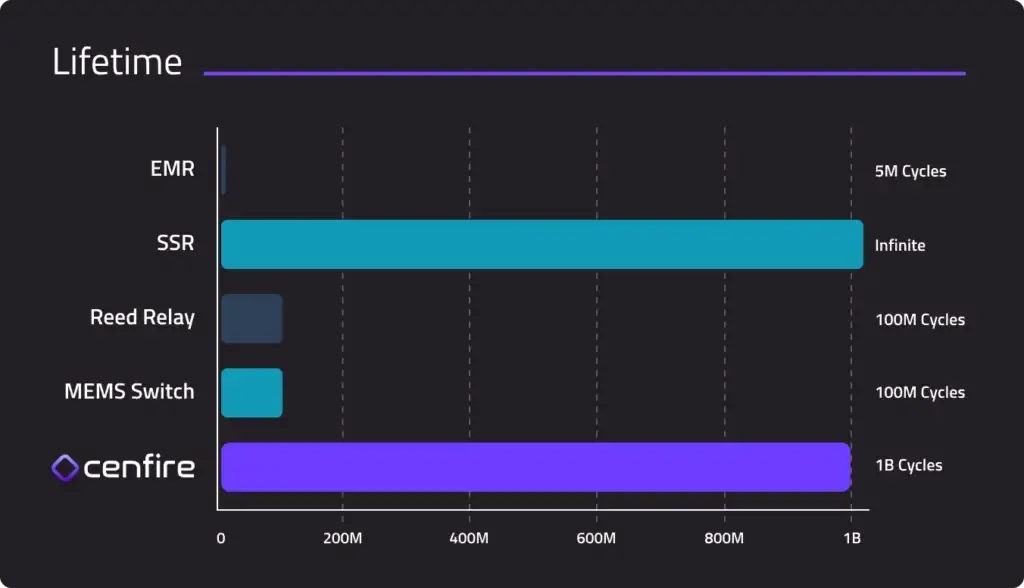Toggle the EMR row label
This screenshot has height=588, width=1024.
[x=172, y=168]
